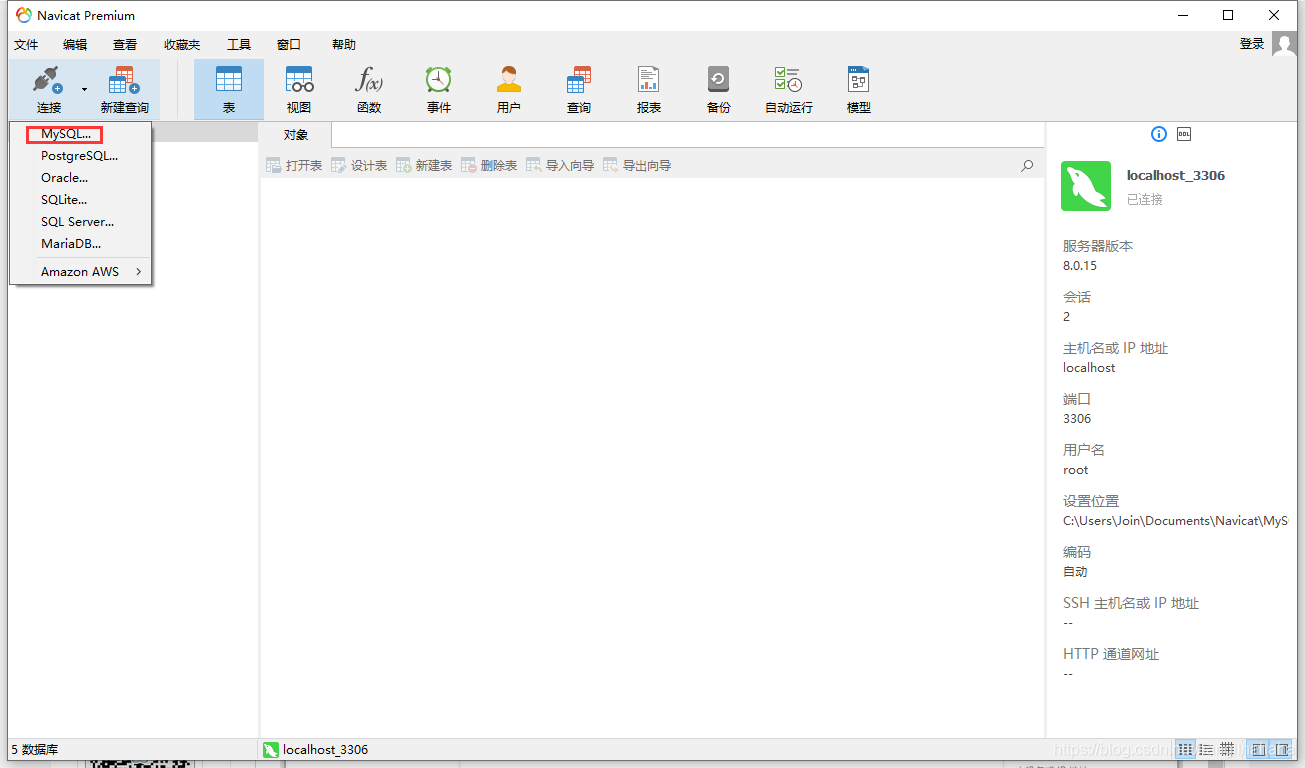Choose Oracle... from connection menu
This screenshot has width=1305, height=768.
pyautogui.click(x=80, y=178)
